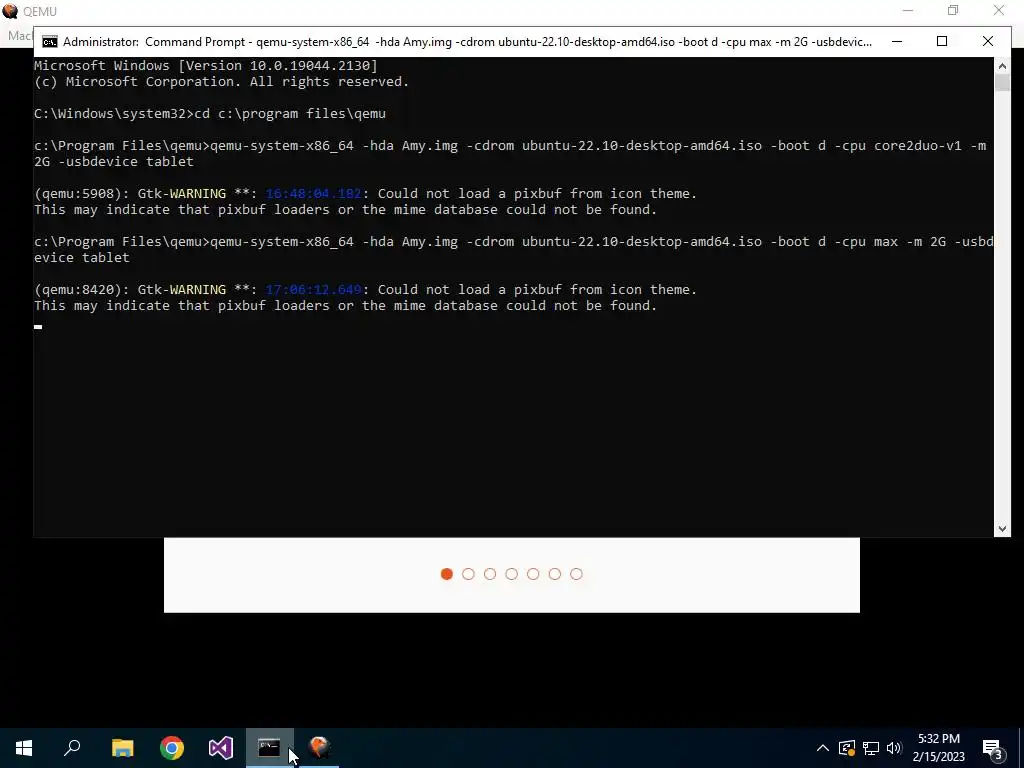Viewport: 1024px width, 768px height.
Task: Click the 'cd c:\program files\qemu' command text
Action: (x=290, y=114)
